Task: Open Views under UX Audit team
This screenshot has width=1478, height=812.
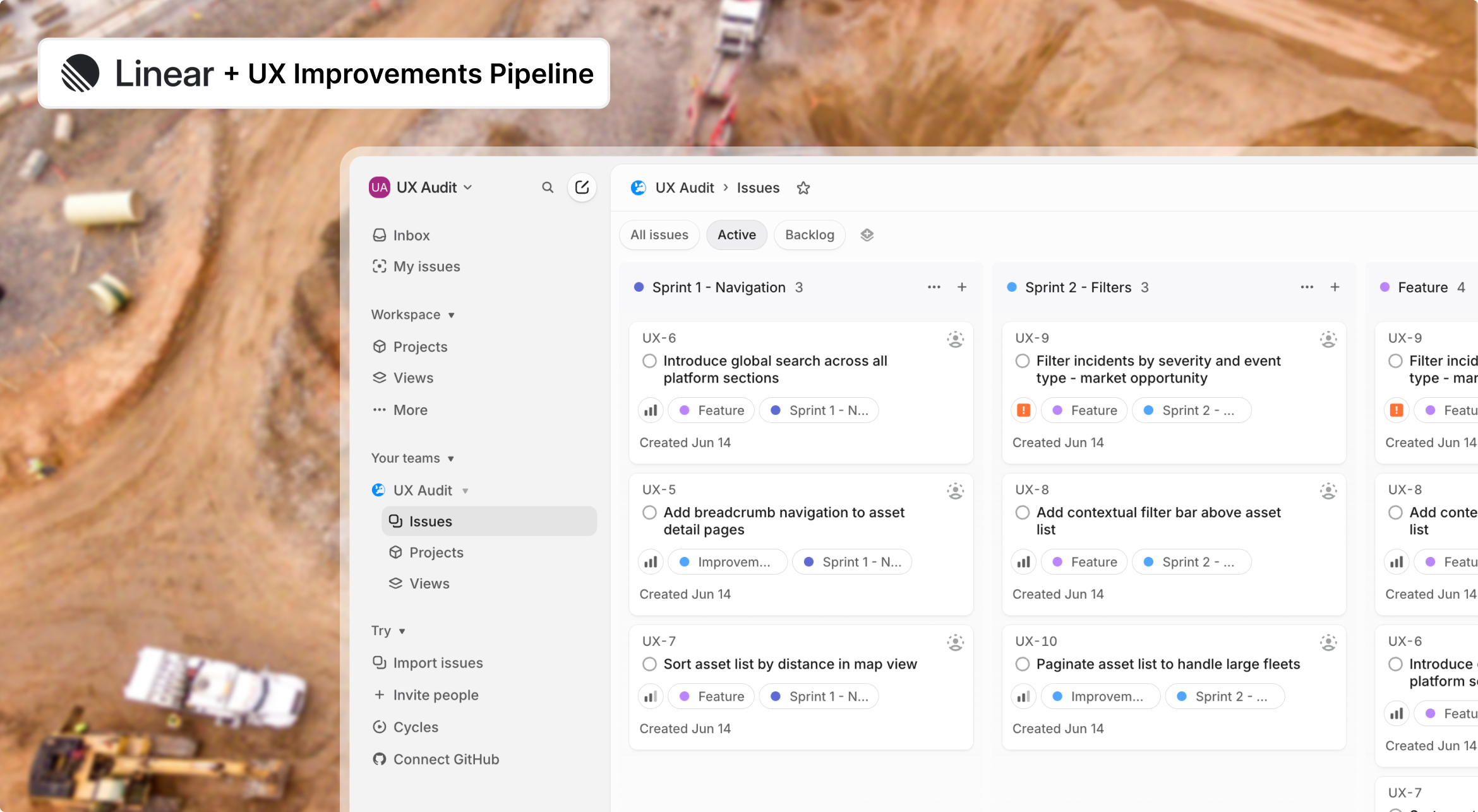Action: click(429, 583)
